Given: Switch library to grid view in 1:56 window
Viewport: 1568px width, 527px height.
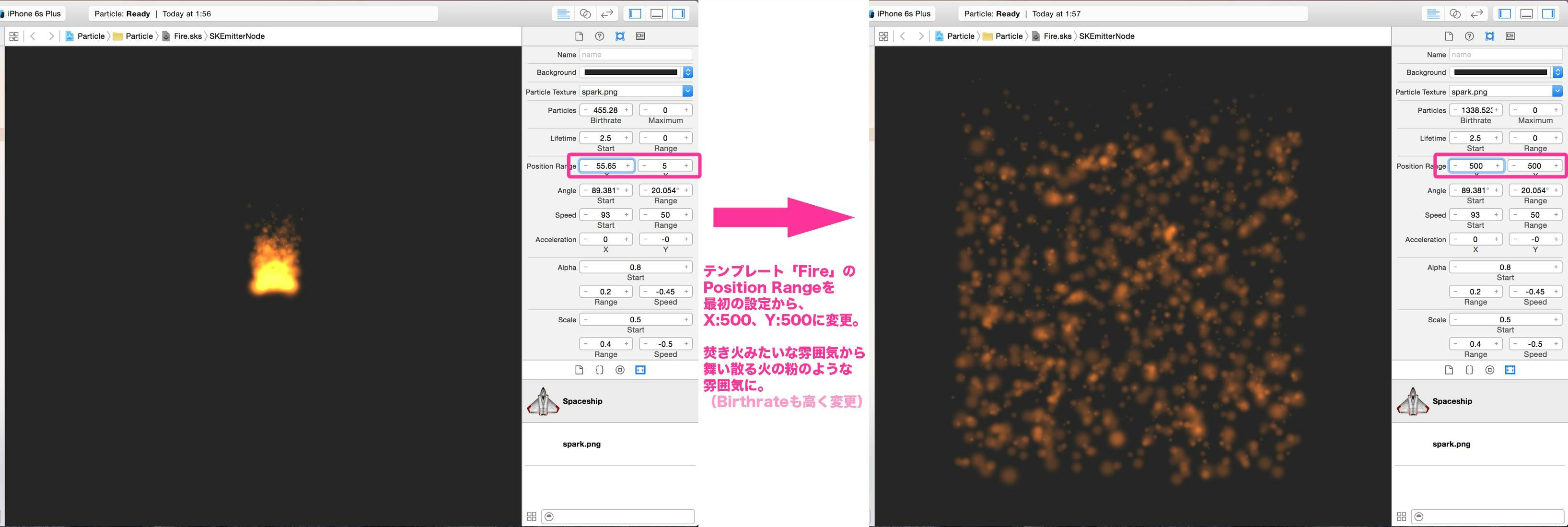Looking at the screenshot, I should click(532, 516).
